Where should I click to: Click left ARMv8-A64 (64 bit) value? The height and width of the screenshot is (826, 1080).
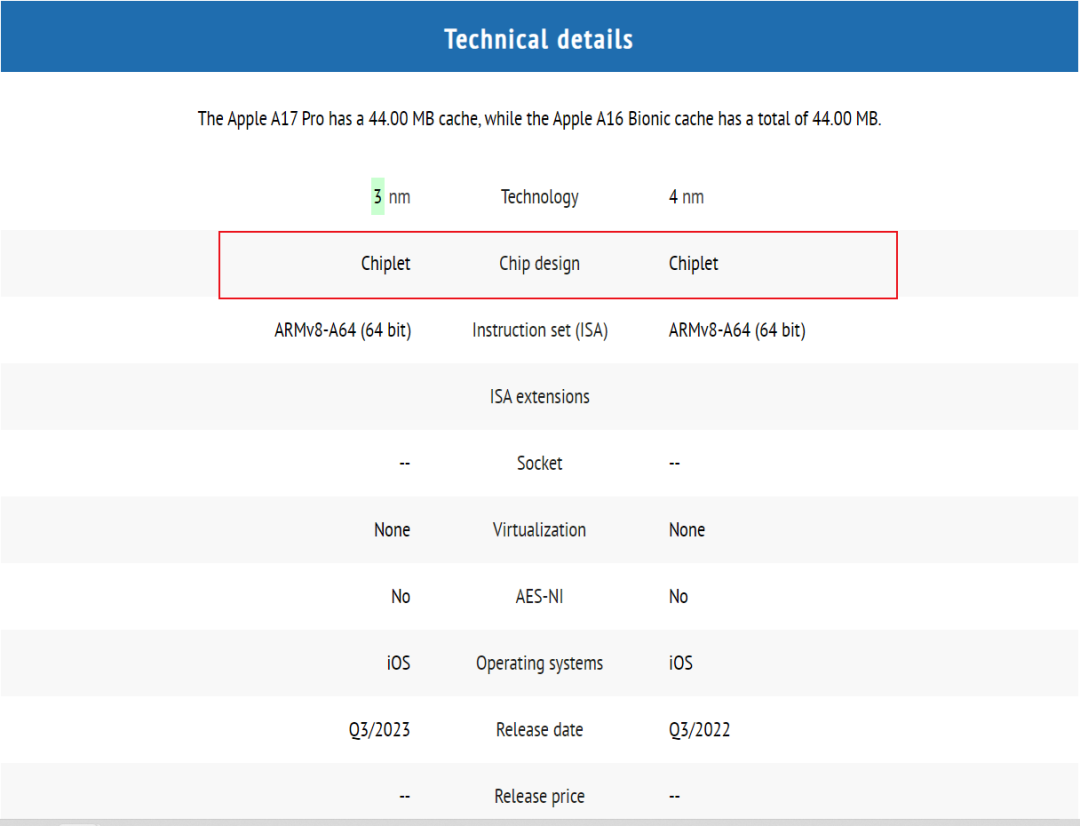343,330
